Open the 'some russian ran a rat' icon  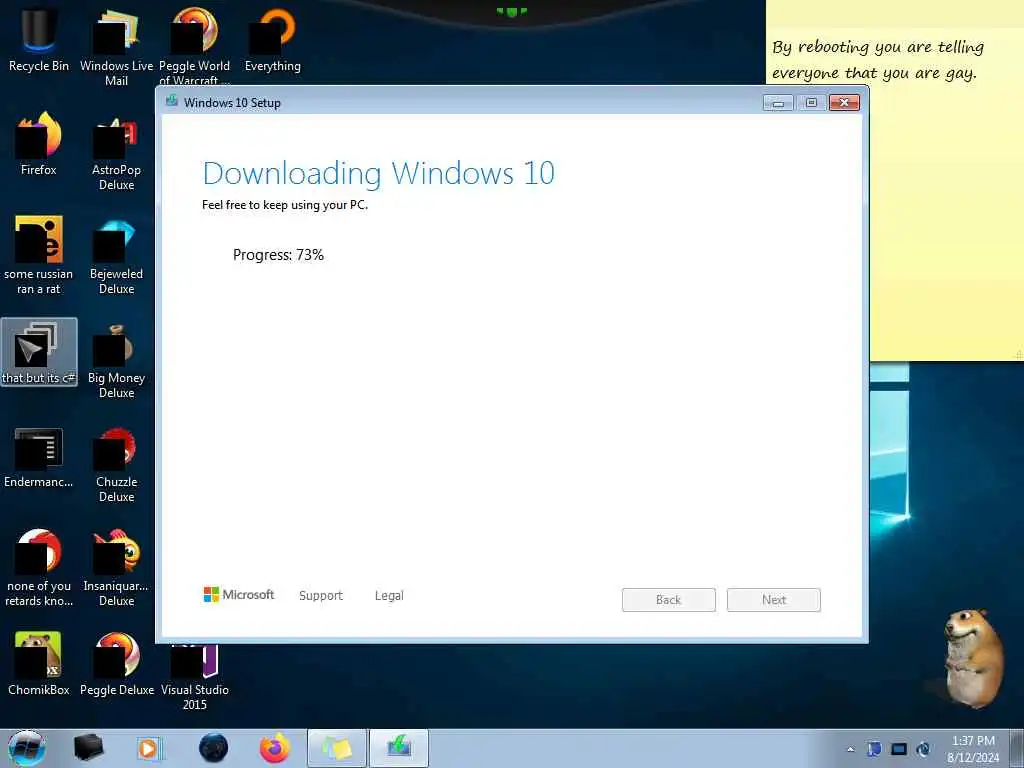pos(39,255)
